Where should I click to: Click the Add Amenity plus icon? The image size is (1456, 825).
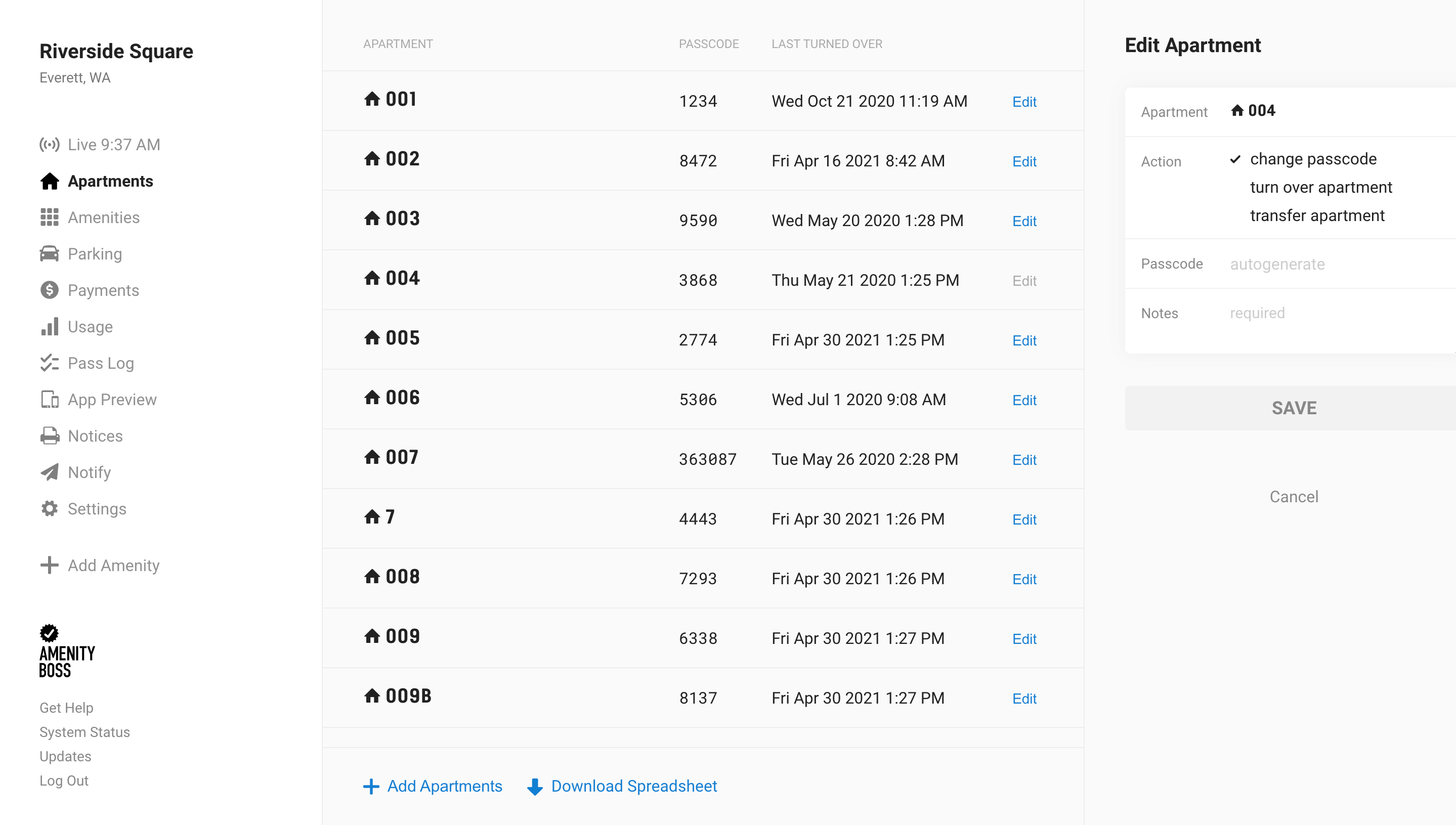pyautogui.click(x=49, y=566)
